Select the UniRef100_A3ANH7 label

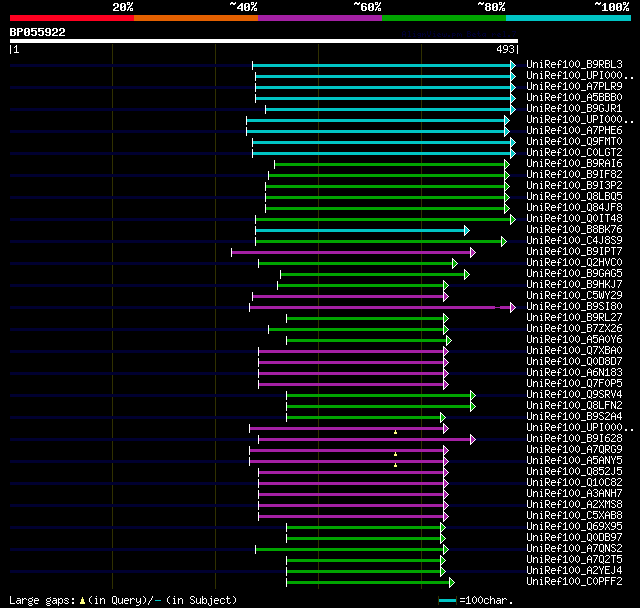click(x=574, y=494)
